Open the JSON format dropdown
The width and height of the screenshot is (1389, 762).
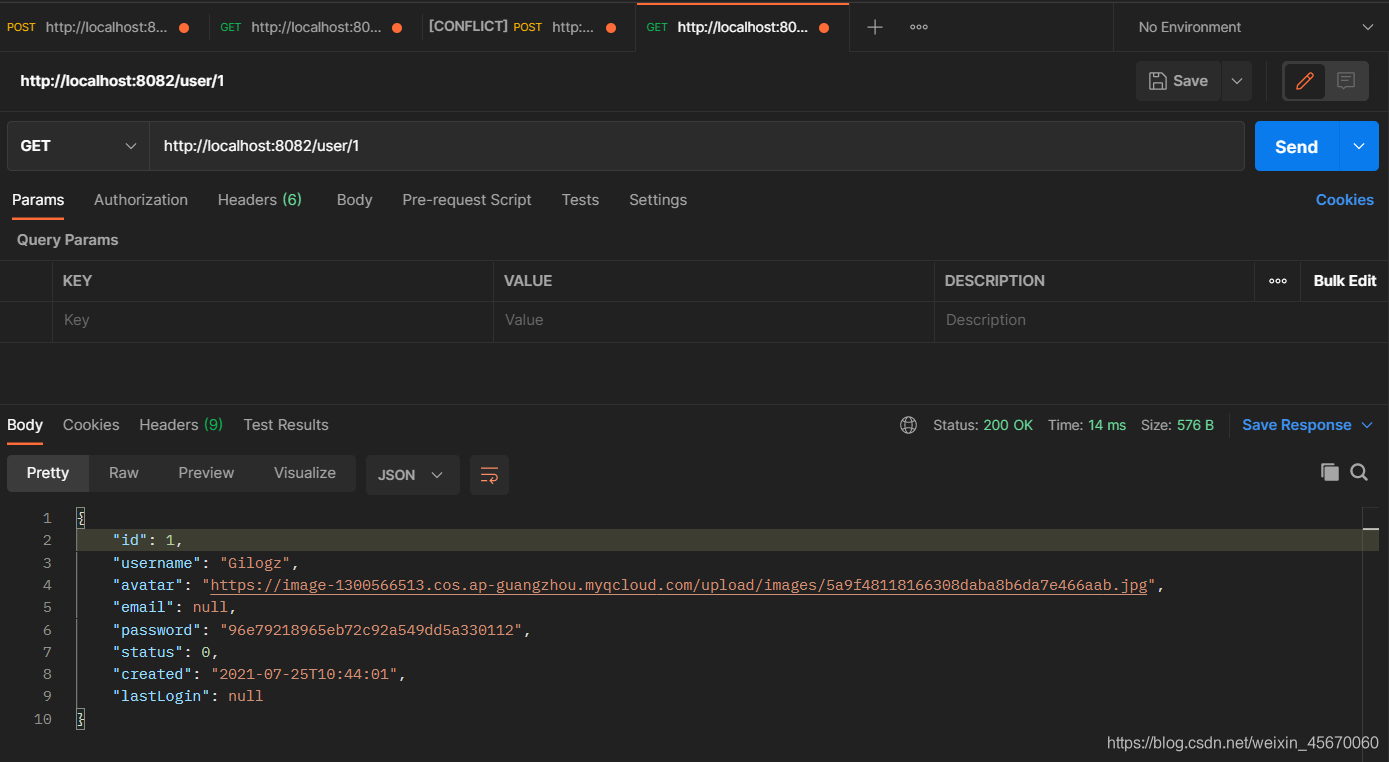[412, 475]
